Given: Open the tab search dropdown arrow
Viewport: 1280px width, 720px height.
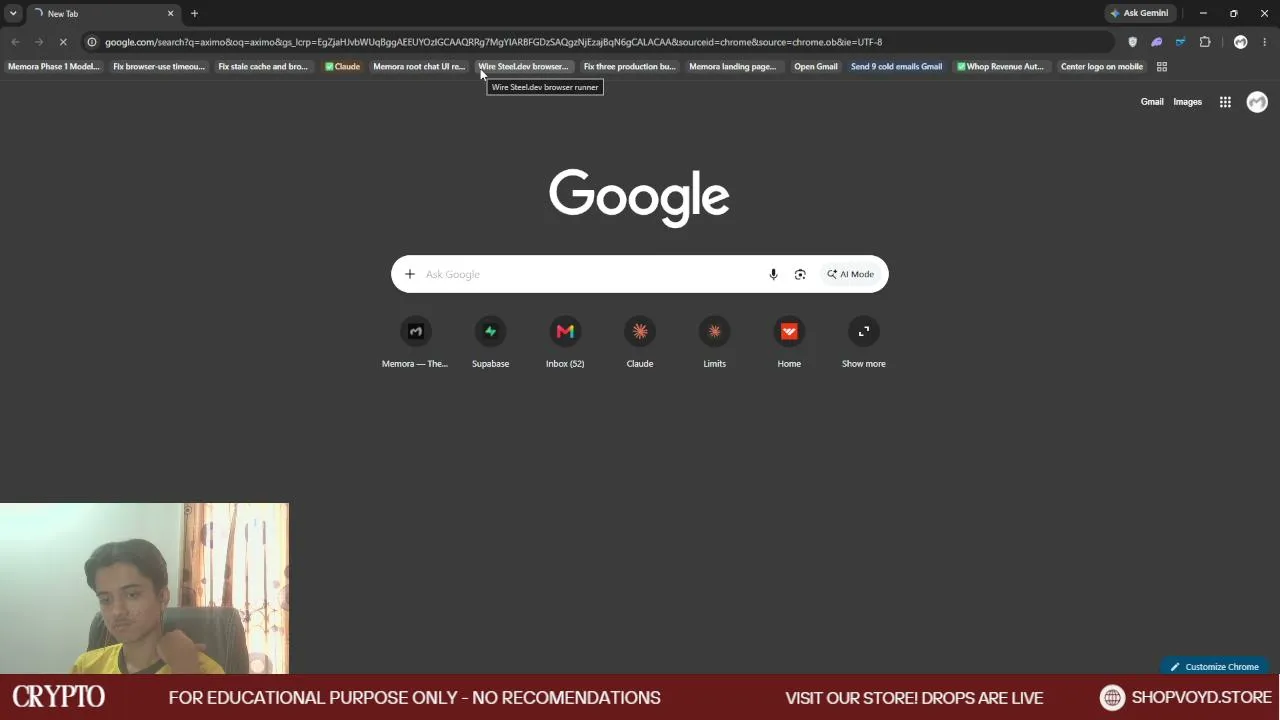Looking at the screenshot, I should pyautogui.click(x=13, y=13).
